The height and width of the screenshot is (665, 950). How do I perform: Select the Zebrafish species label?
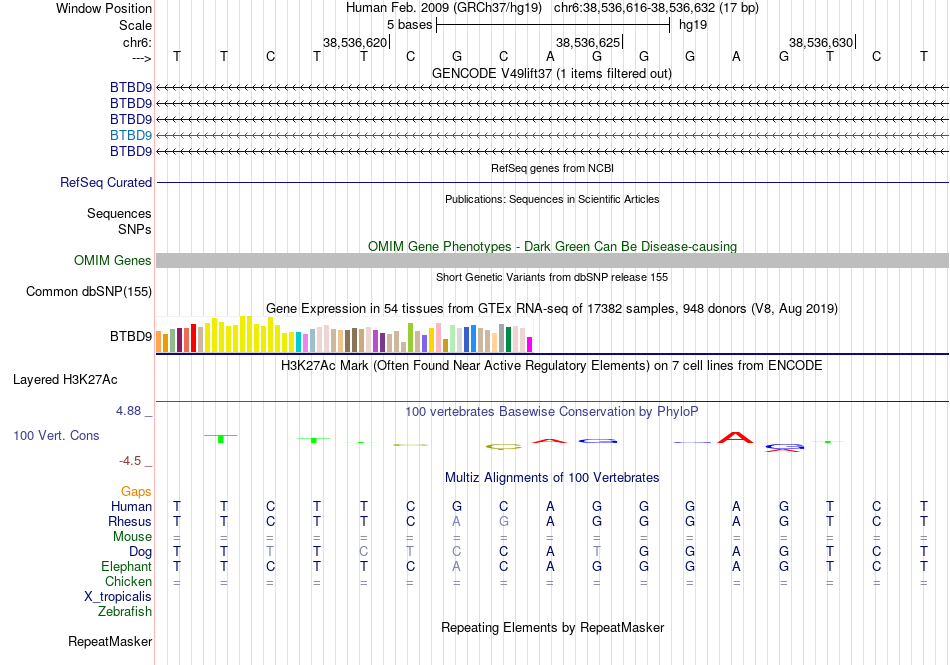[x=125, y=612]
